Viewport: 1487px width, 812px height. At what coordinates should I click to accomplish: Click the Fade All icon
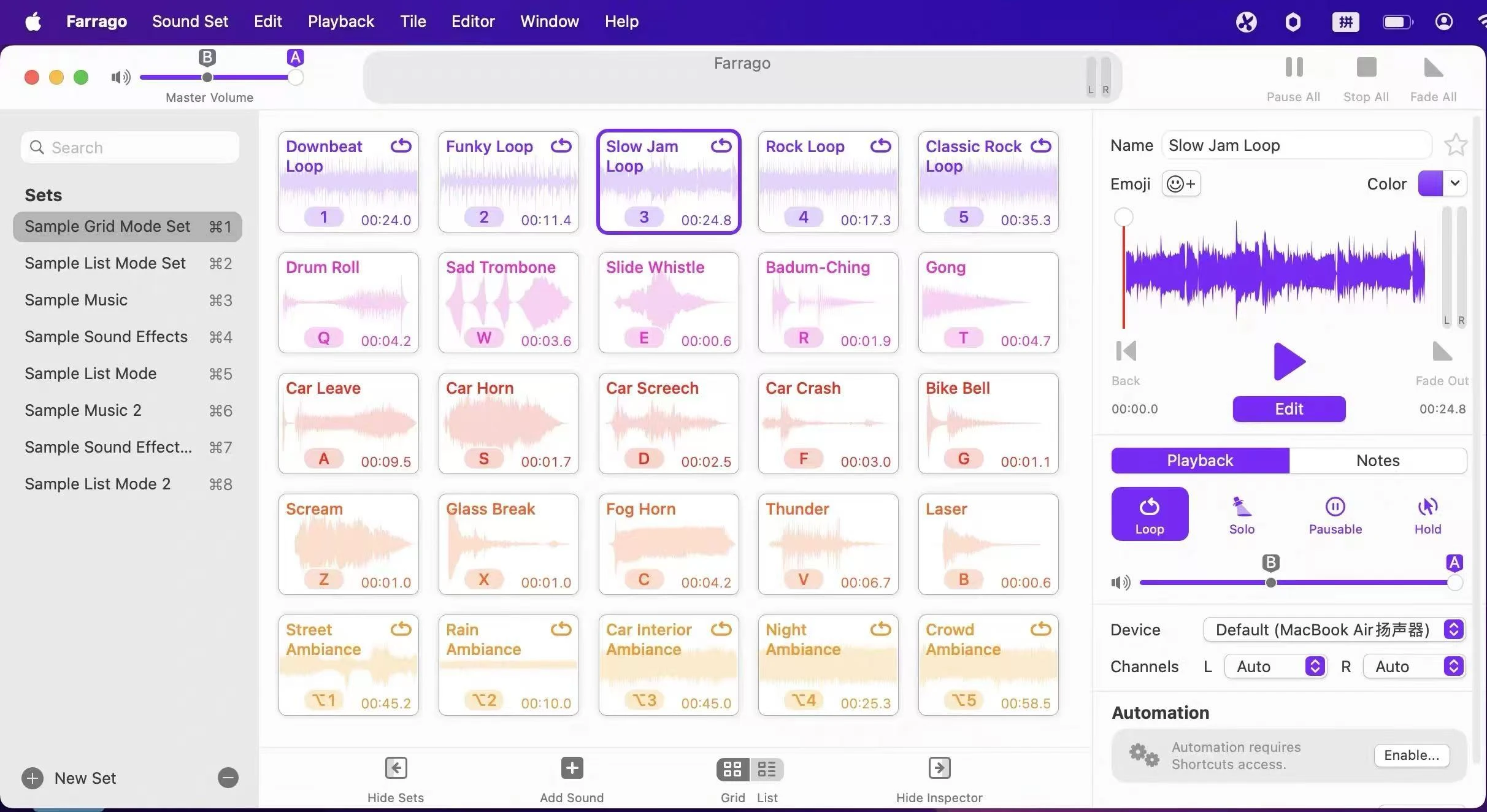pos(1434,67)
